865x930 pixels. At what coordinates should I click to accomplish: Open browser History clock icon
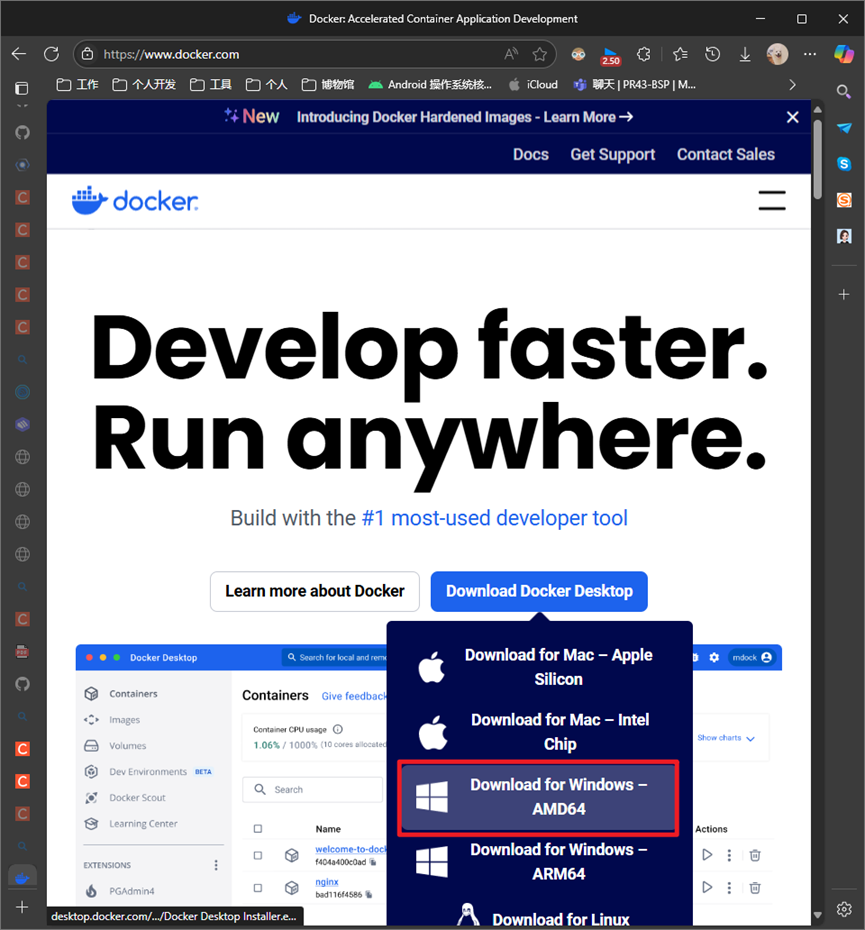pyautogui.click(x=713, y=55)
